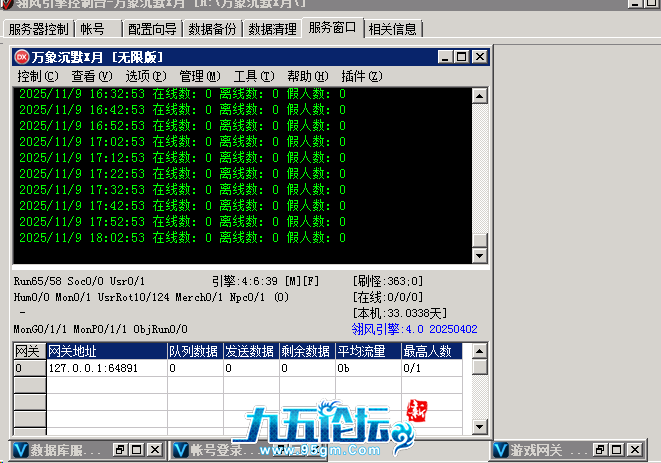The width and height of the screenshot is (661, 463).
Task: Click gateway table scrollbar up arrow
Action: tap(479, 351)
